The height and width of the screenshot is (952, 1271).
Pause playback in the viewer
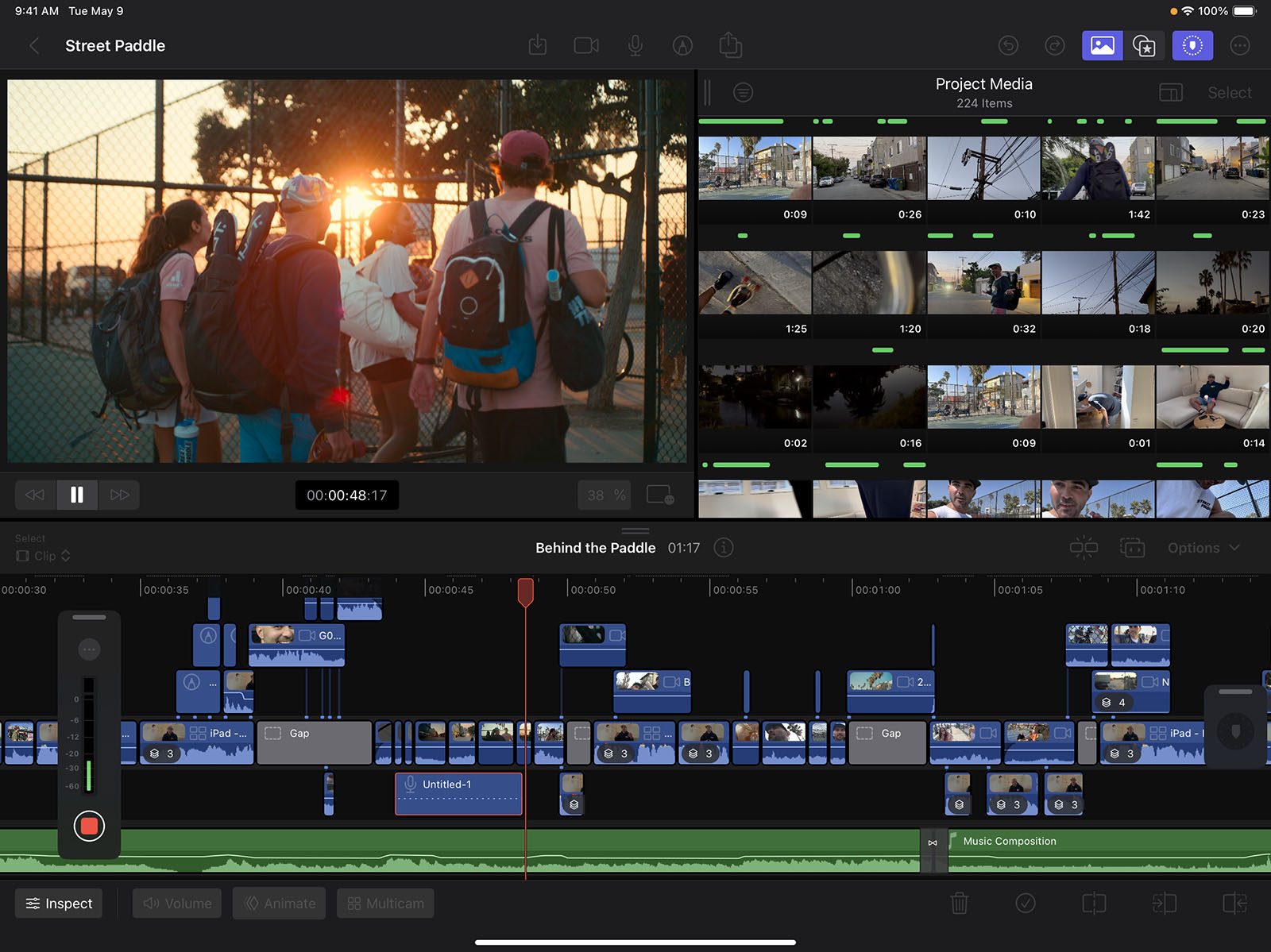point(77,495)
